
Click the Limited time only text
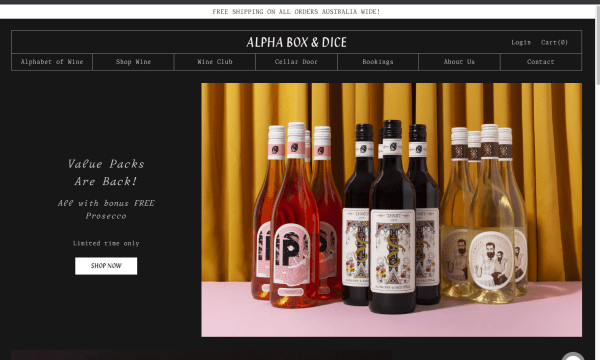[x=106, y=243]
